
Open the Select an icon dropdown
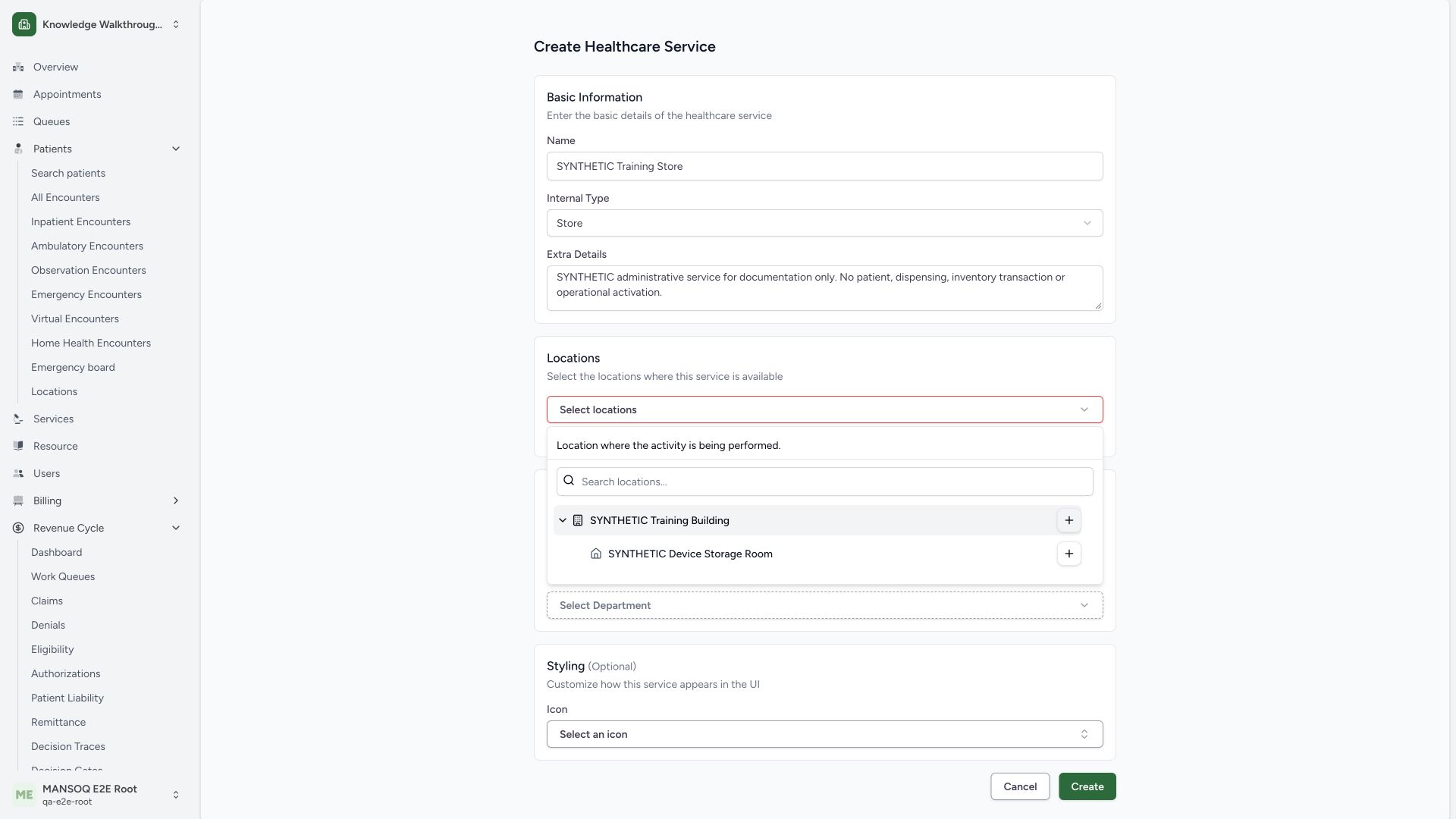(824, 734)
